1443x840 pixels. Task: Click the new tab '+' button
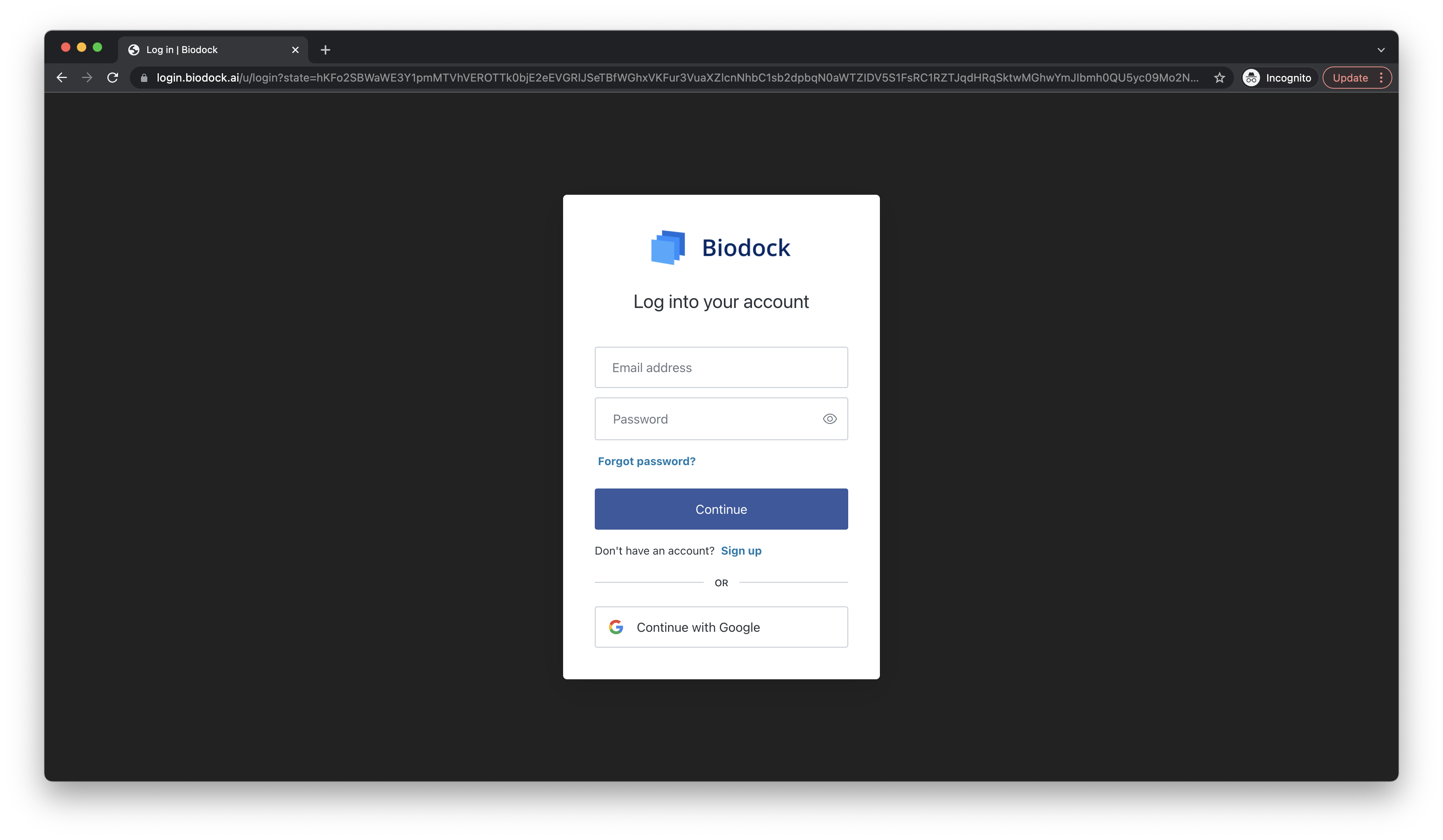(325, 49)
